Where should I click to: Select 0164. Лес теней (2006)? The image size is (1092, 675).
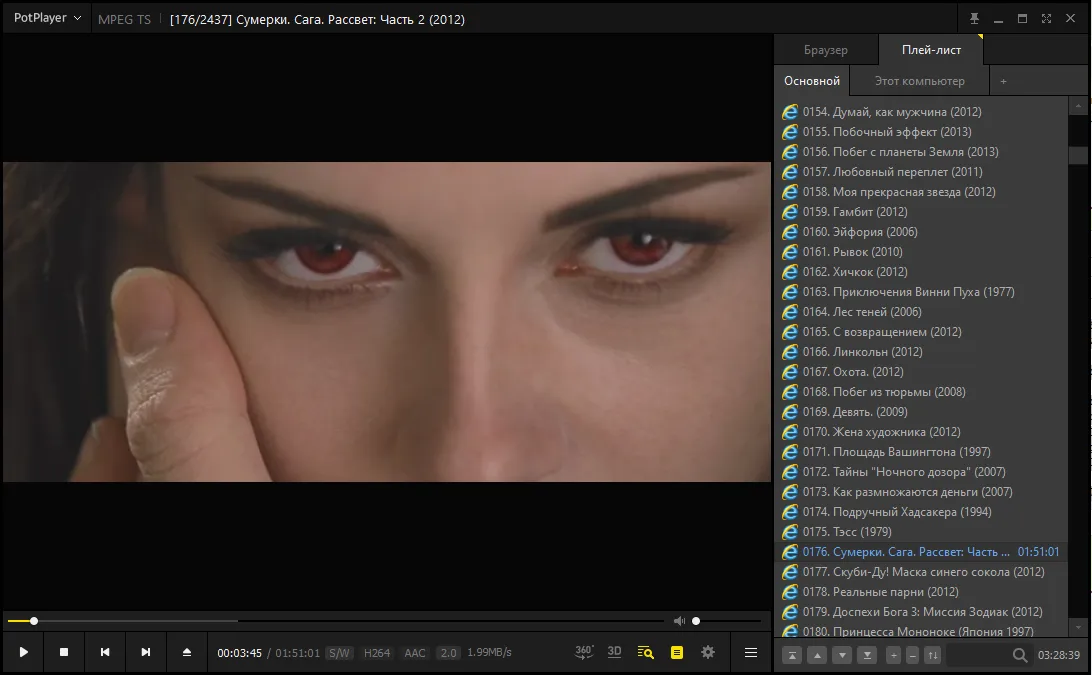coord(920,312)
